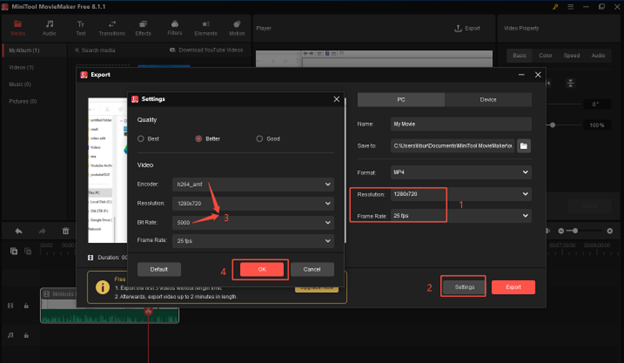
Task: Switch to Audio tab in Video Property
Action: 598,56
